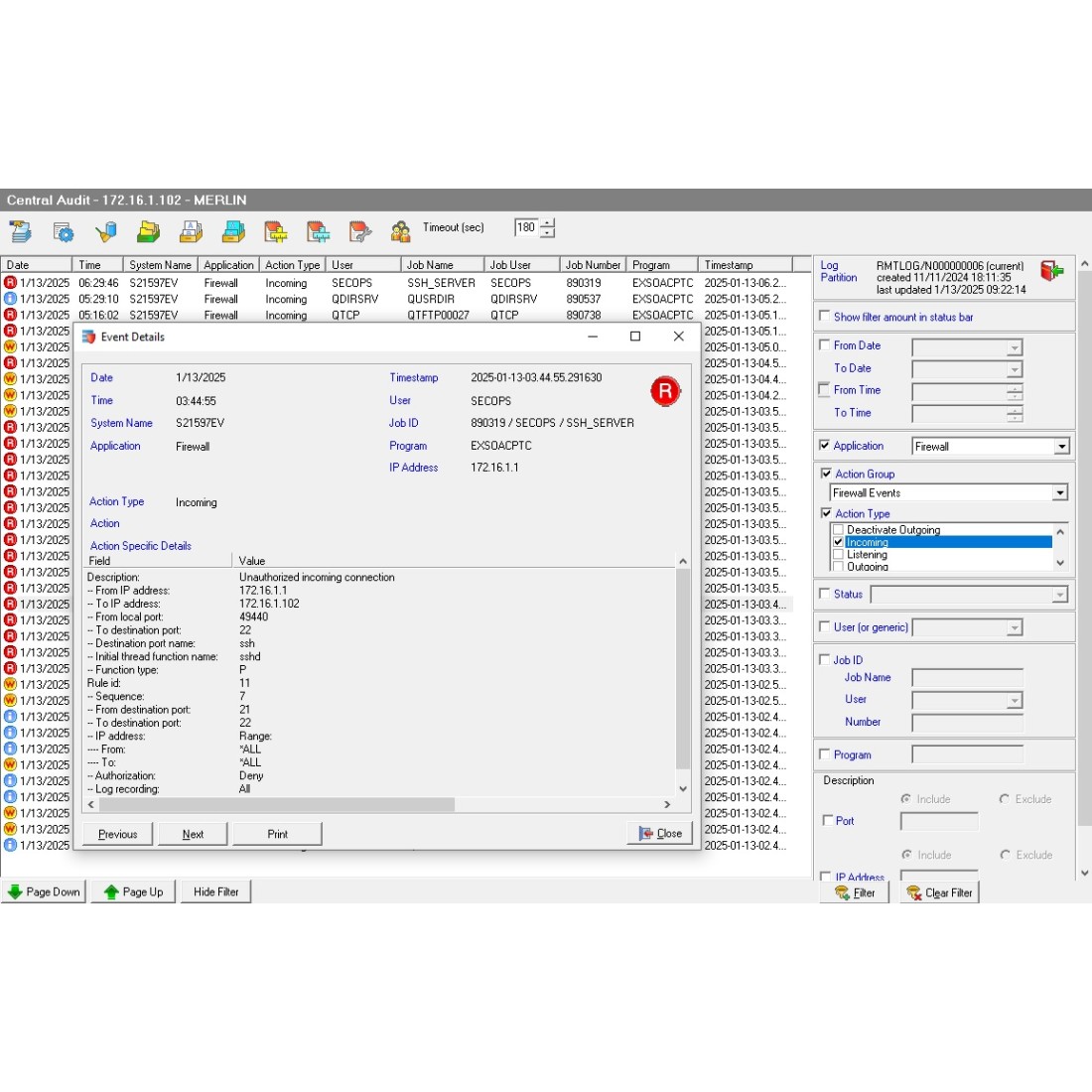Image resolution: width=1092 pixels, height=1092 pixels.
Task: Click the broom and database cleanup toolbar icon
Action: pyautogui.click(x=105, y=231)
